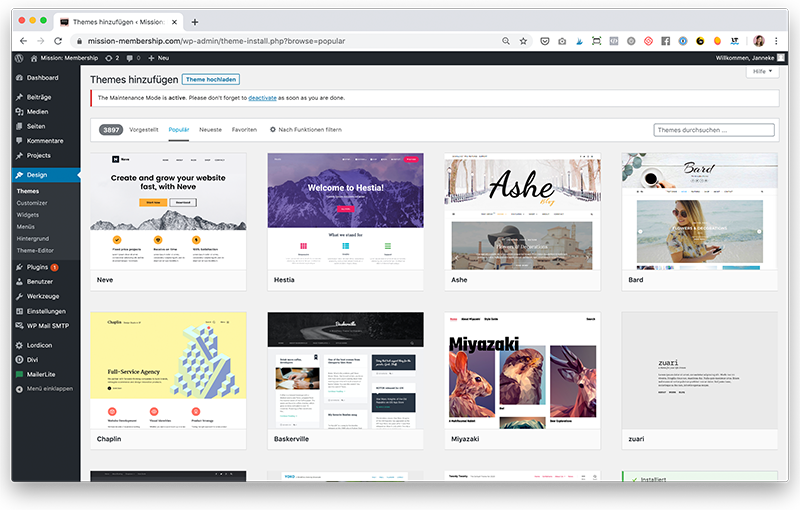Screen dimensions: 800x510
Task: Click browser back arrow
Action: (x=23, y=41)
